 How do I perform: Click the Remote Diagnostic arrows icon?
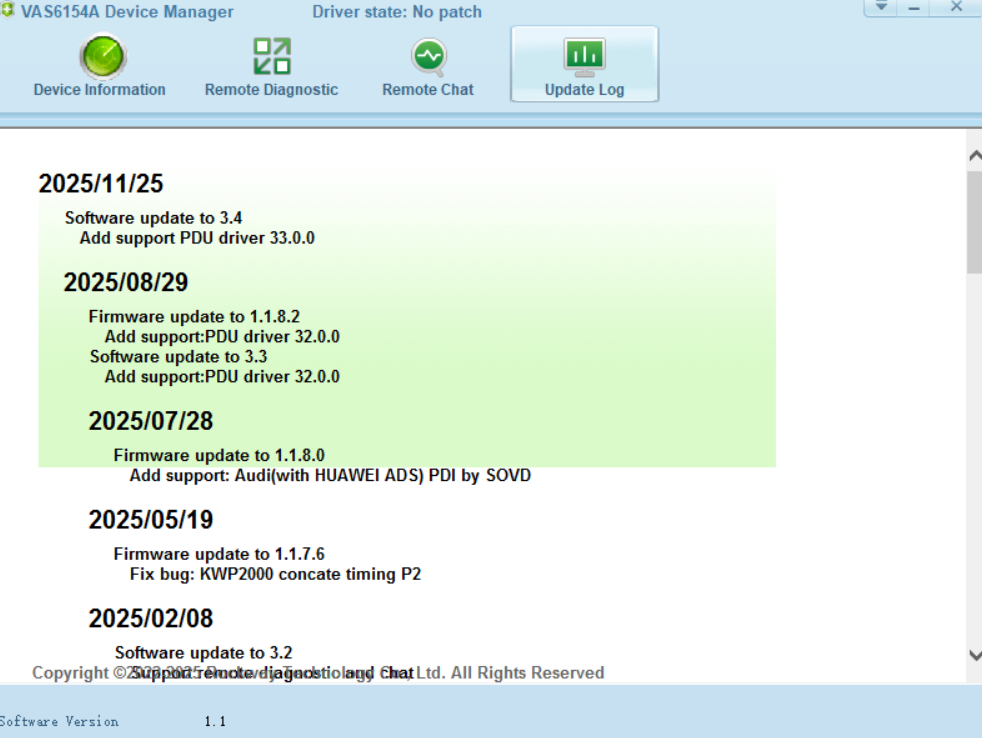coord(271,56)
